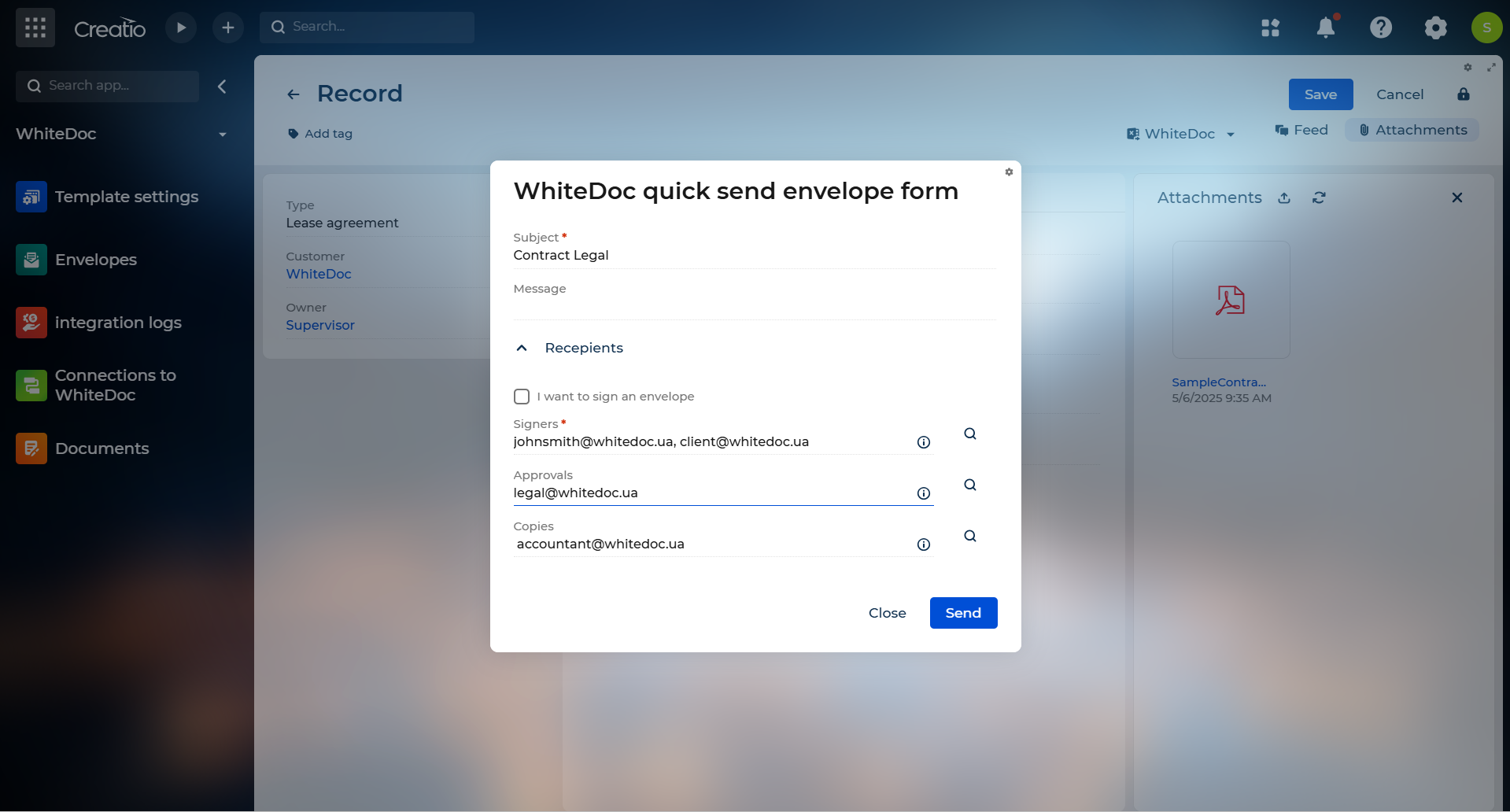Image resolution: width=1510 pixels, height=812 pixels.
Task: Open Envelopes section
Action: coord(76,260)
